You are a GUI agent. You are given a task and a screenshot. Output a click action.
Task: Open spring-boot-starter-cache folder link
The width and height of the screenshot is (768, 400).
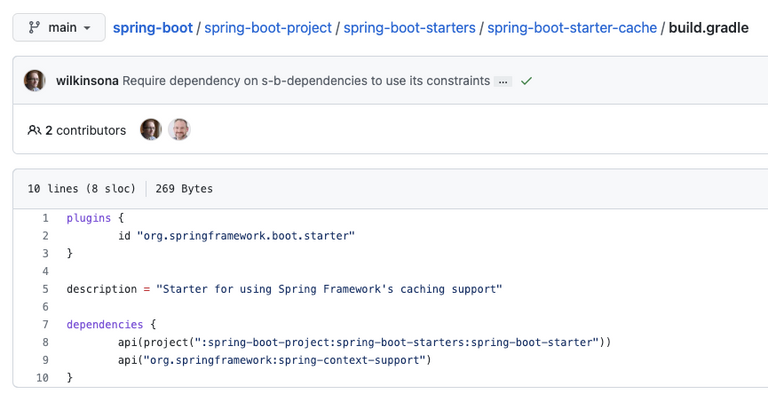coord(572,28)
